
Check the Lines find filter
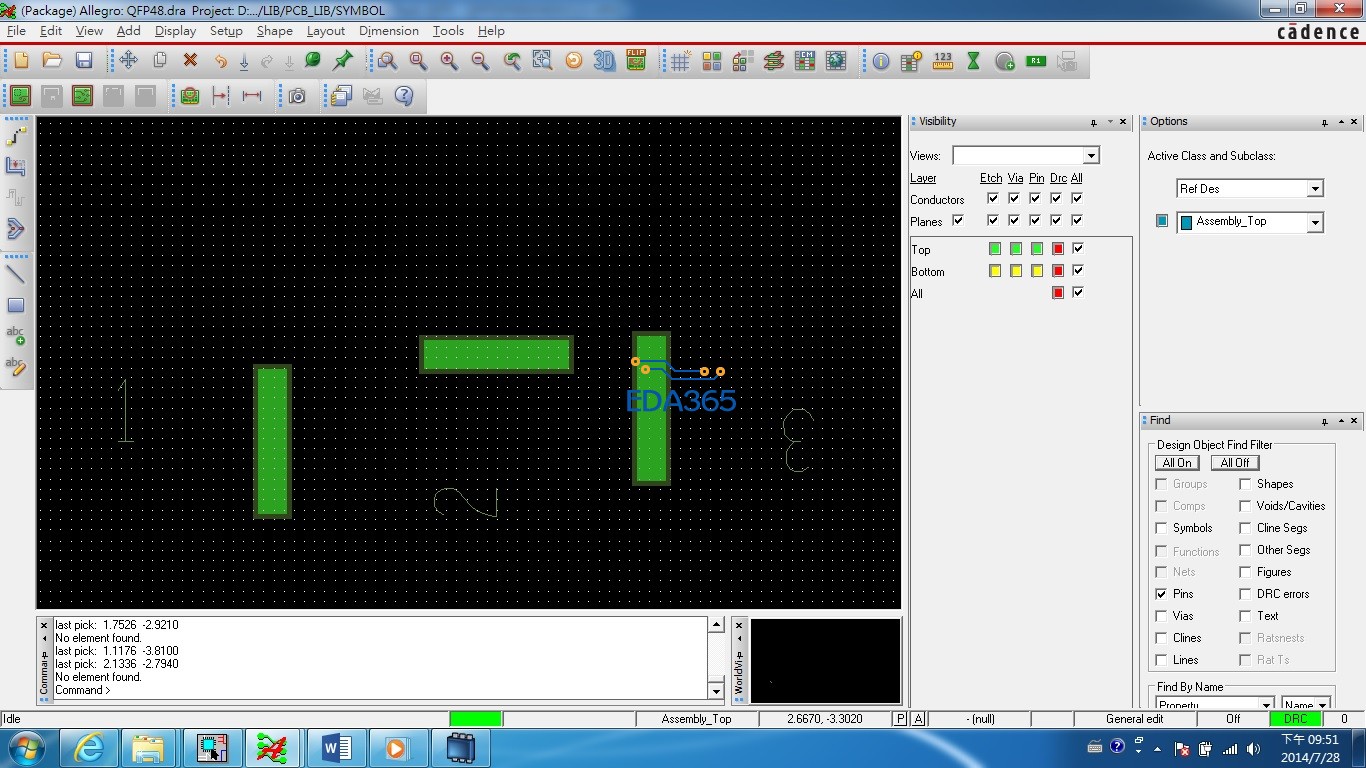coord(1161,660)
